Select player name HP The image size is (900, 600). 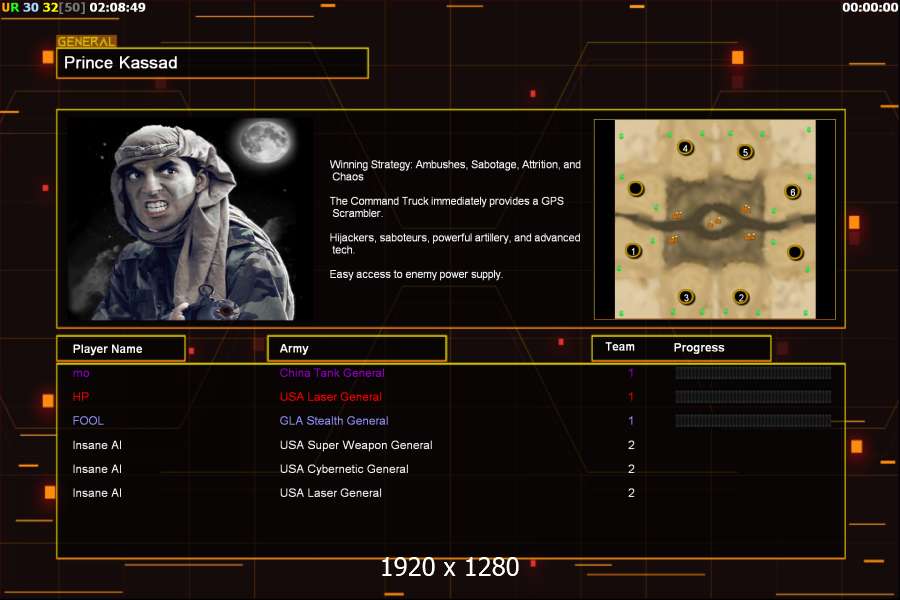[80, 397]
